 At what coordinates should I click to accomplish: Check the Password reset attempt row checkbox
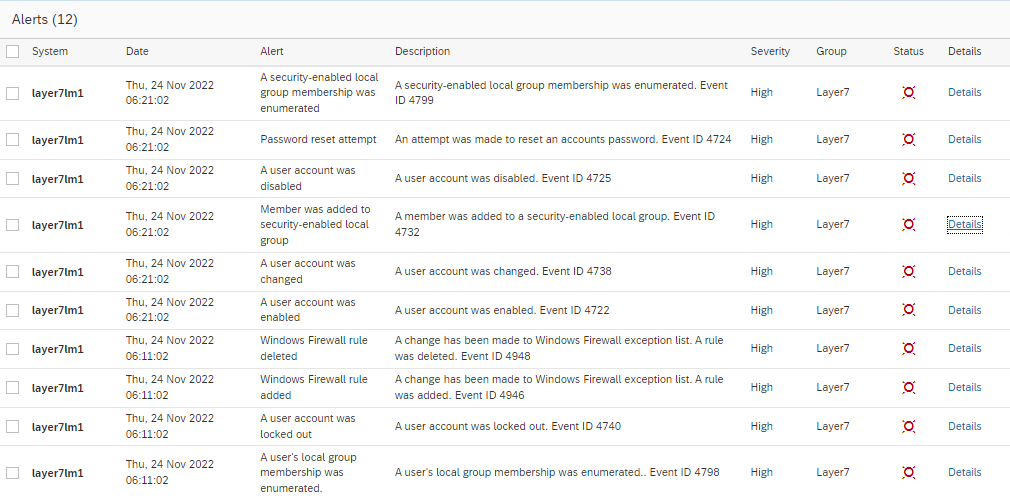tap(12, 140)
